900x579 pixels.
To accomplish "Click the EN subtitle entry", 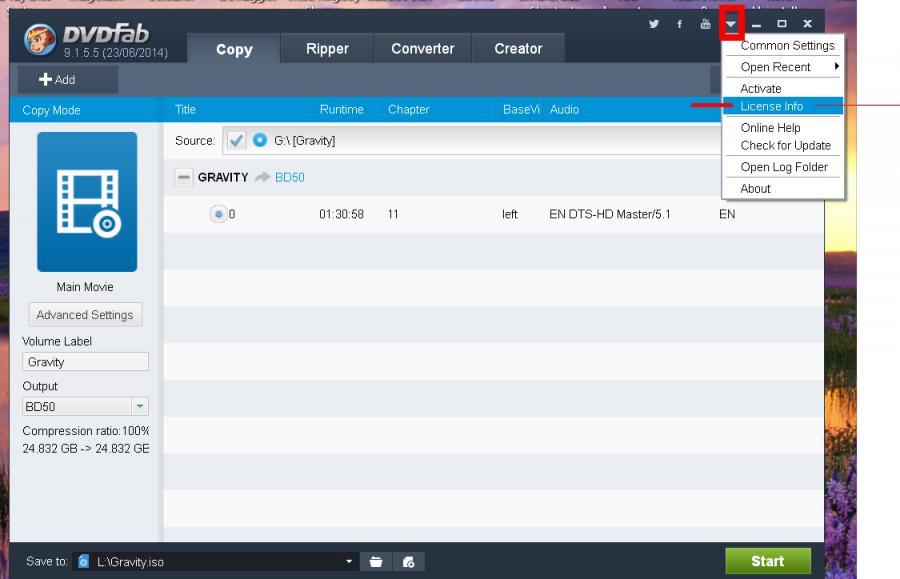I will click(727, 214).
